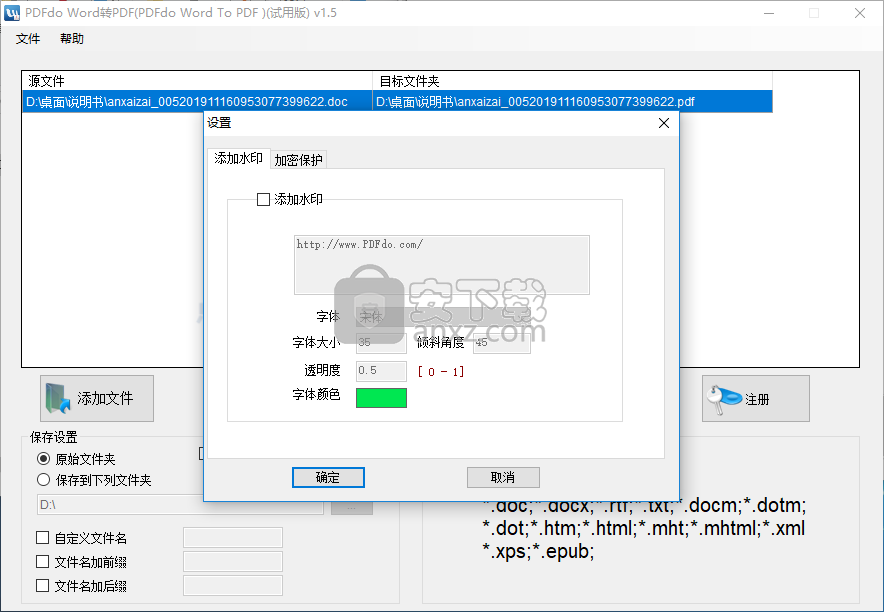Click the browse folder (...) button
This screenshot has height=612, width=884.
(x=352, y=507)
